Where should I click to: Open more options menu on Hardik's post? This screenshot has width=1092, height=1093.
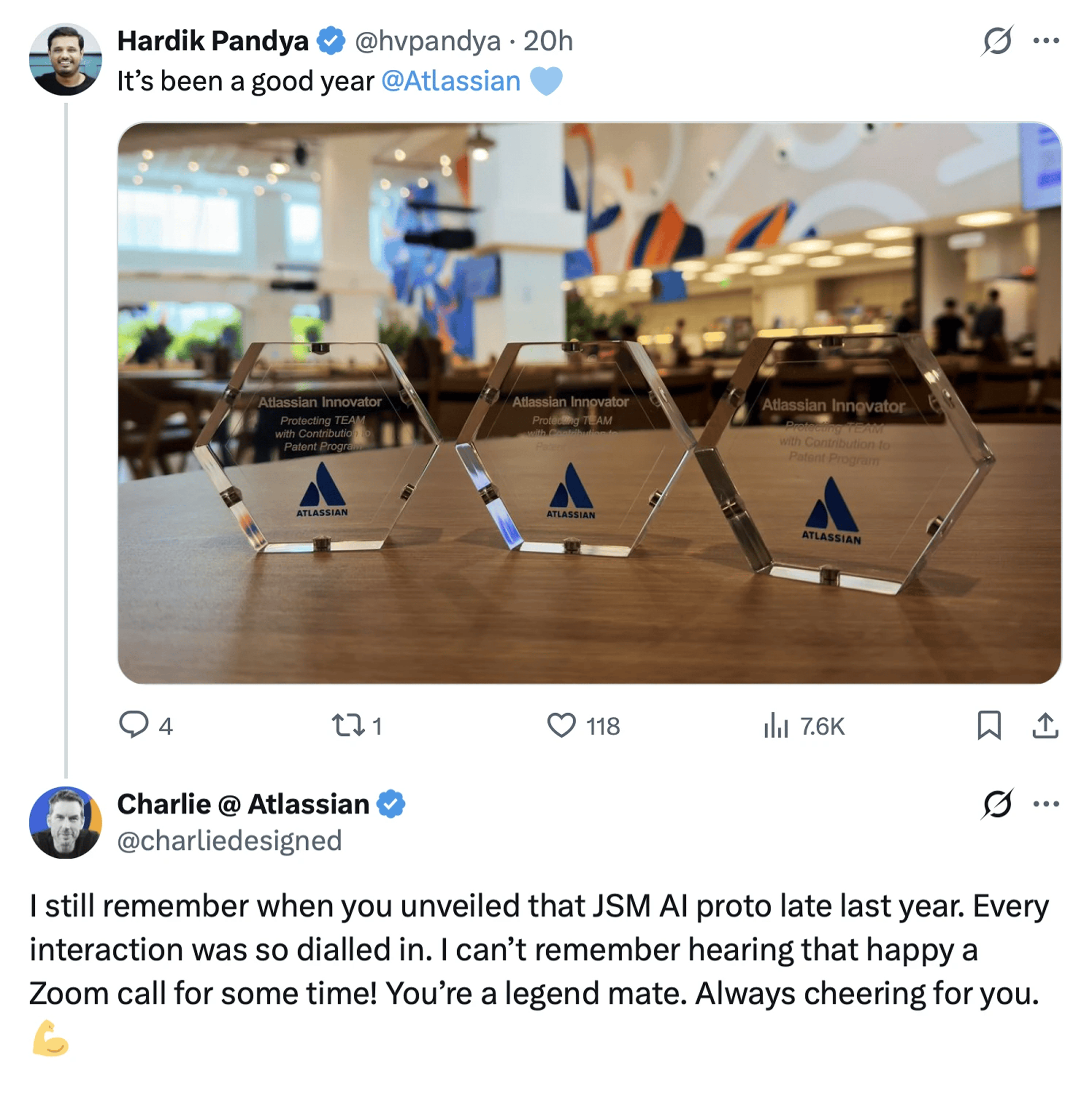pyautogui.click(x=1046, y=41)
